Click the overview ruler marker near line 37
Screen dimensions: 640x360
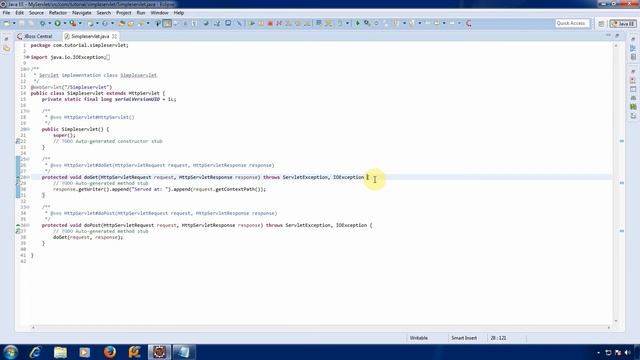click(x=622, y=231)
